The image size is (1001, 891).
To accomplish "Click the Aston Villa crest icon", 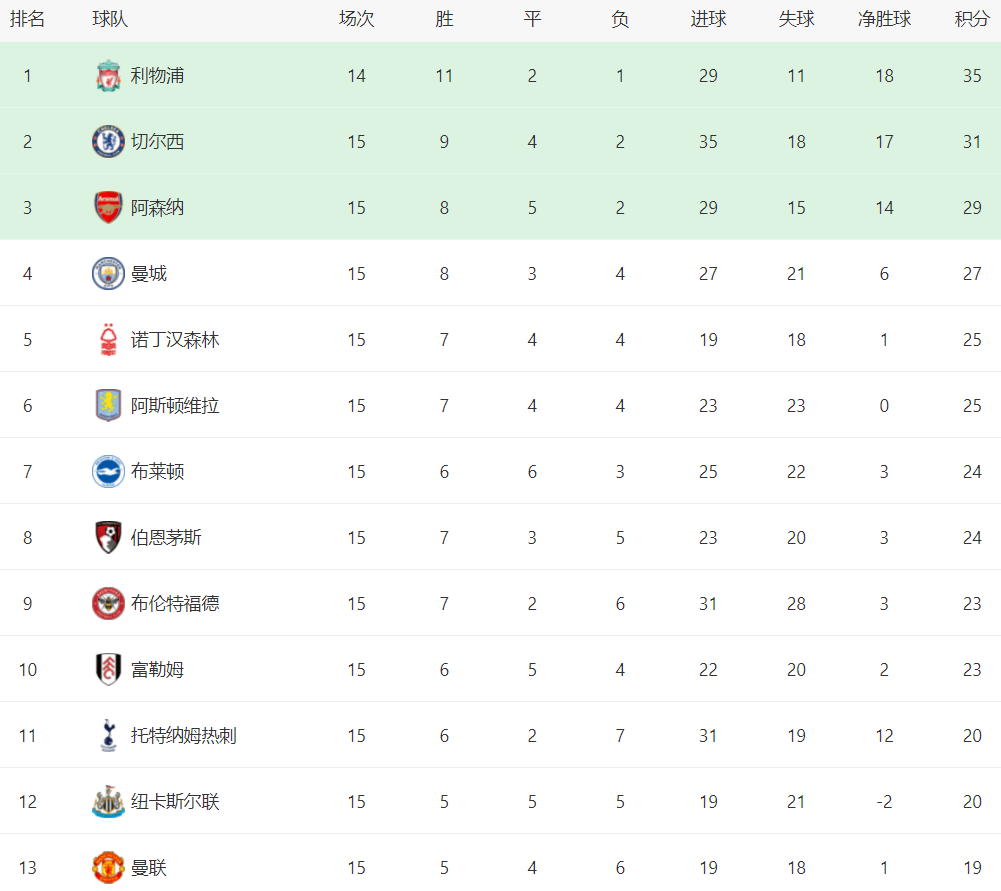I will [x=109, y=405].
